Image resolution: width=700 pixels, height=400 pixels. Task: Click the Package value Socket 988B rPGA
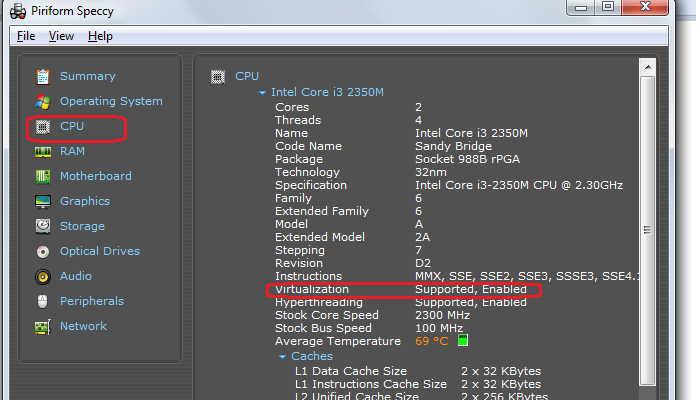467,159
